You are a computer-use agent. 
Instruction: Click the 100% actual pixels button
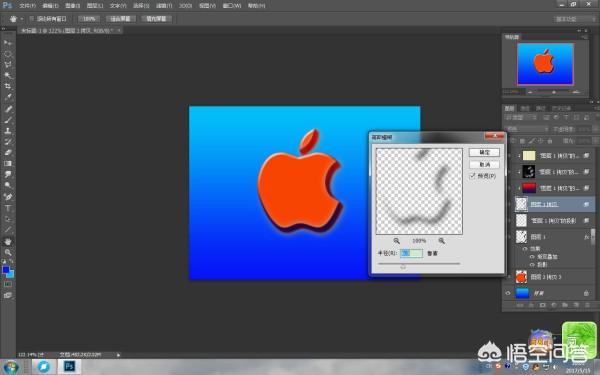pos(89,19)
